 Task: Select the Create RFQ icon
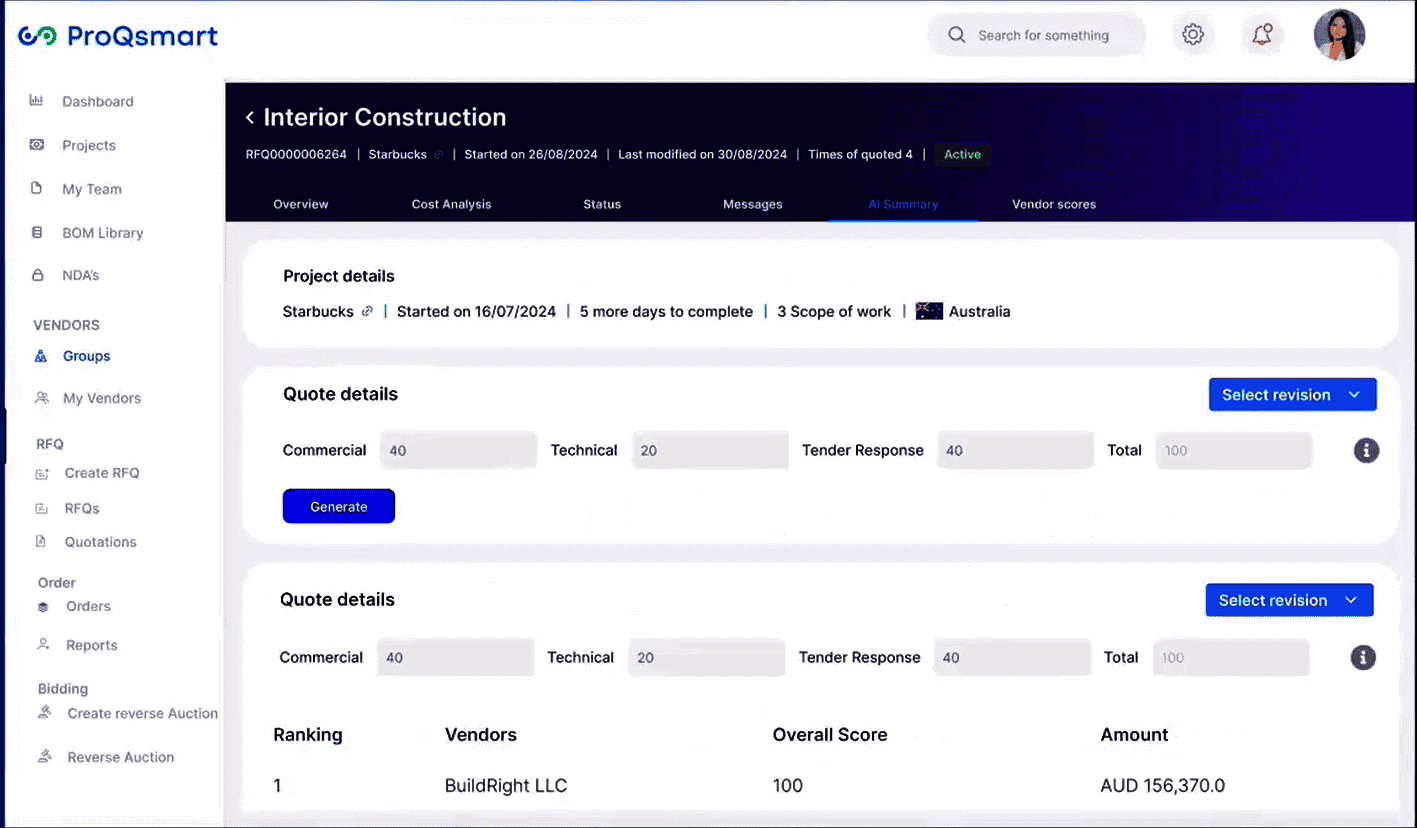[x=43, y=472]
